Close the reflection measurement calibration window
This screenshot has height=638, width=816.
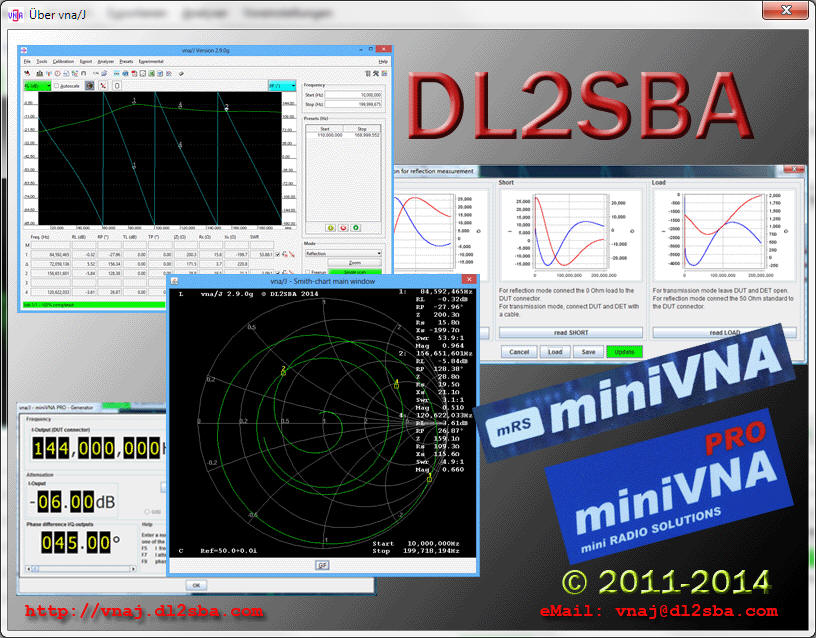coord(794,170)
